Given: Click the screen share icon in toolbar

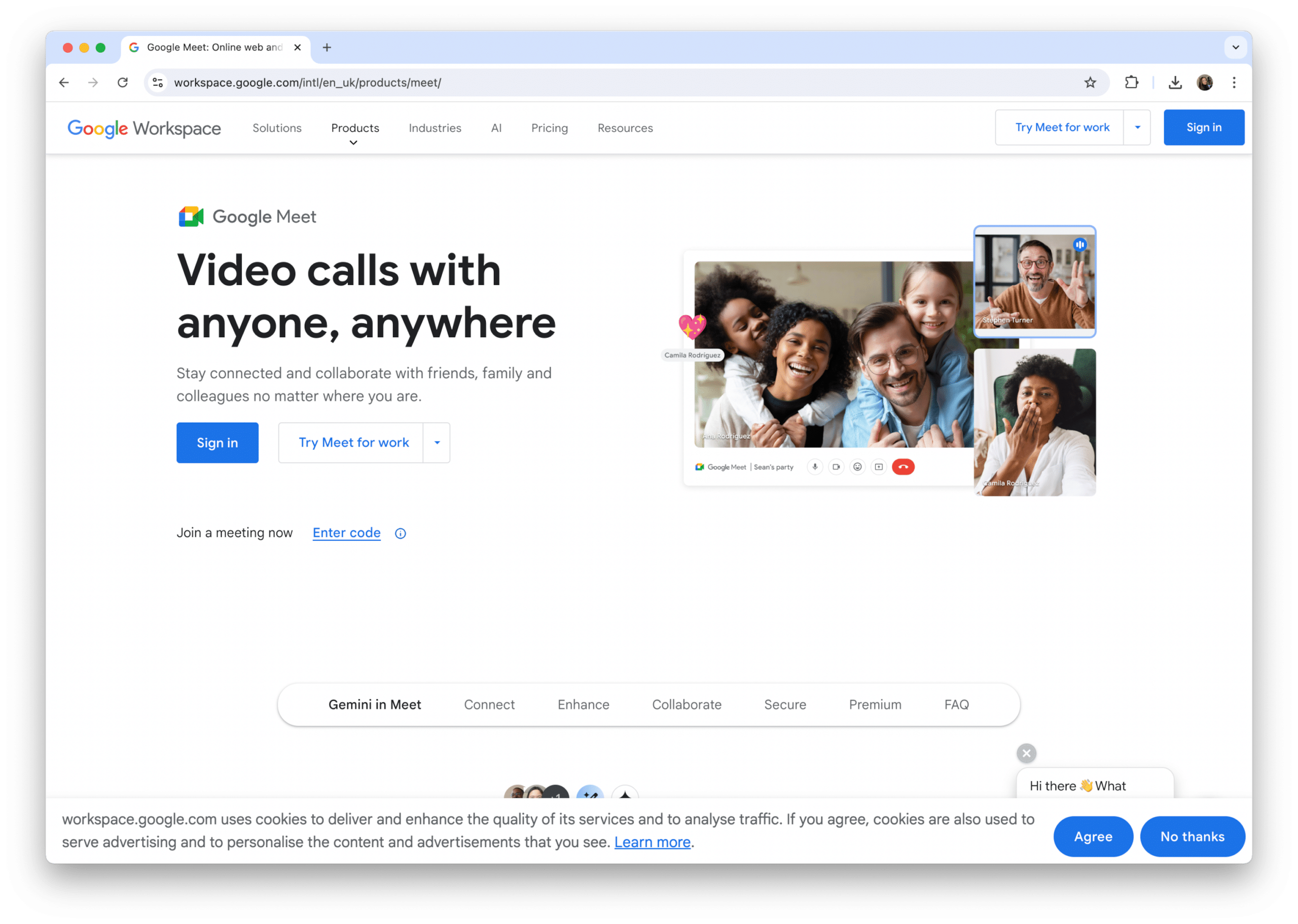Looking at the screenshot, I should 877,466.
